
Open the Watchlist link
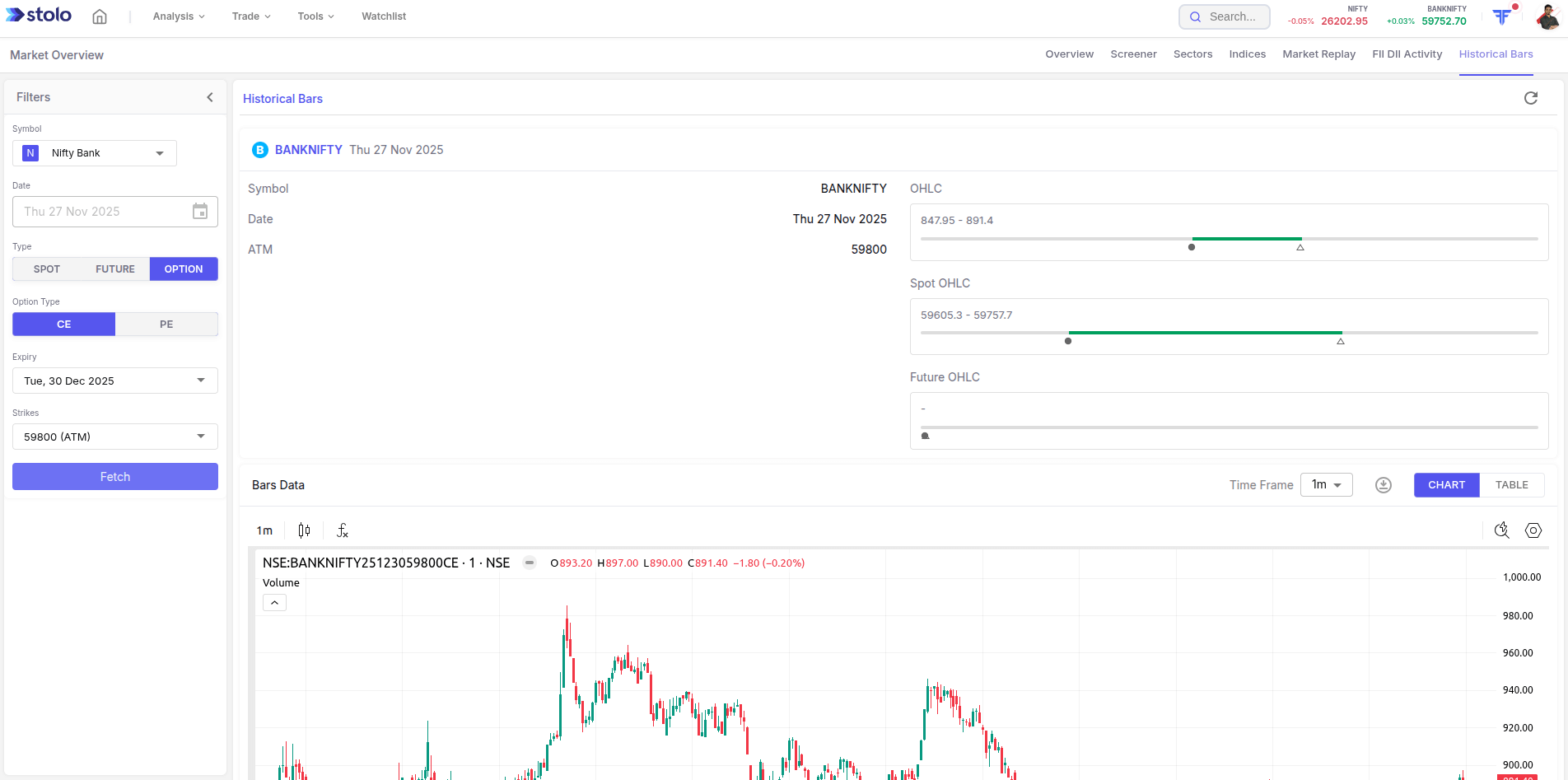pos(384,16)
